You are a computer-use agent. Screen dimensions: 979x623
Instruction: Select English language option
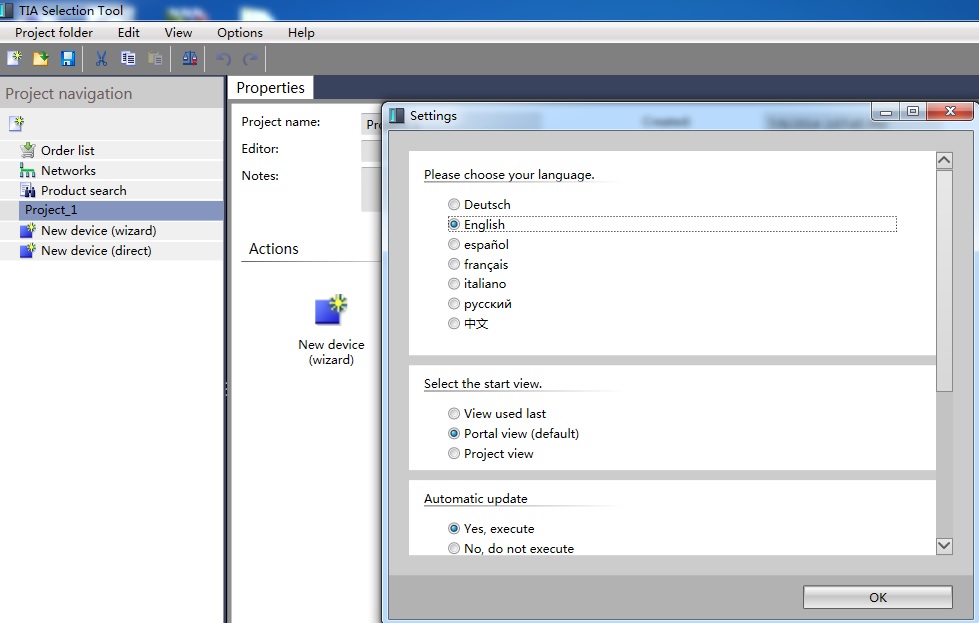(x=454, y=224)
